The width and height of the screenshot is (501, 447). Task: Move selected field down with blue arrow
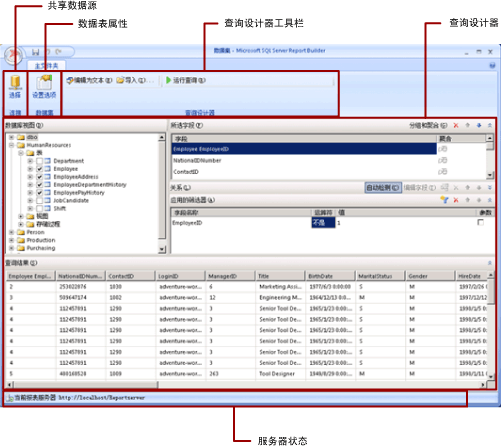[x=479, y=126]
